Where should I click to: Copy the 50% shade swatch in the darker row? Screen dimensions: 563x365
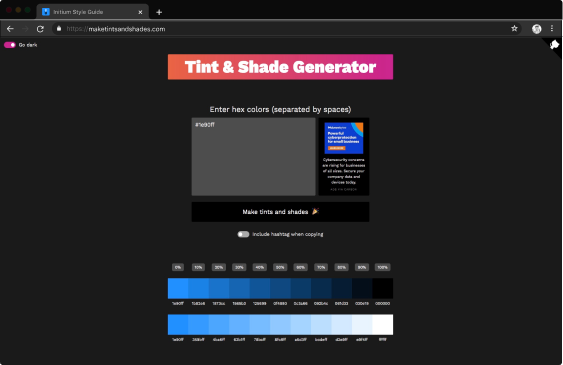point(280,288)
